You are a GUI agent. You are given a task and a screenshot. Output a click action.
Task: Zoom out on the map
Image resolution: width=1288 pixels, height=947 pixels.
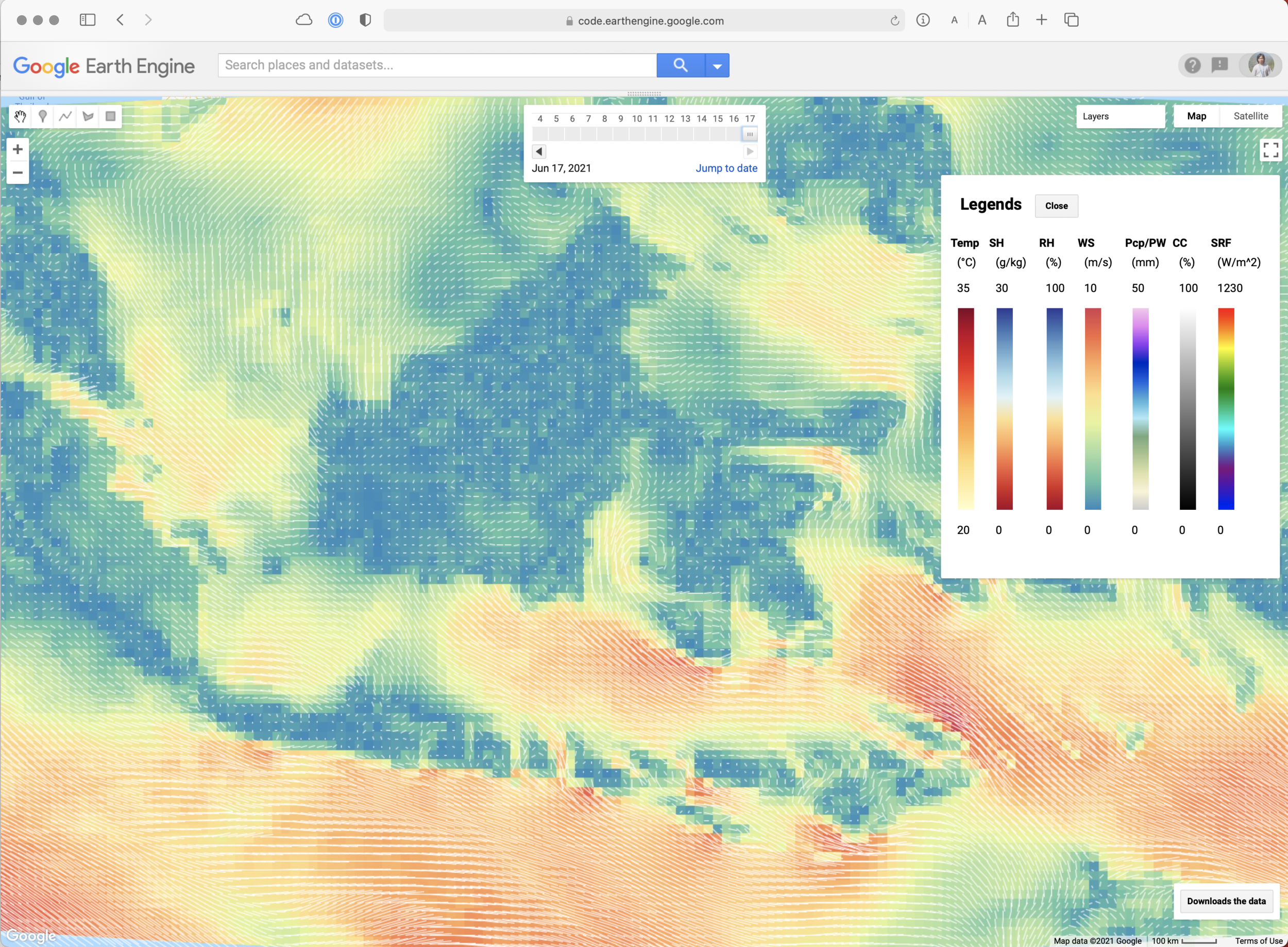(x=18, y=173)
